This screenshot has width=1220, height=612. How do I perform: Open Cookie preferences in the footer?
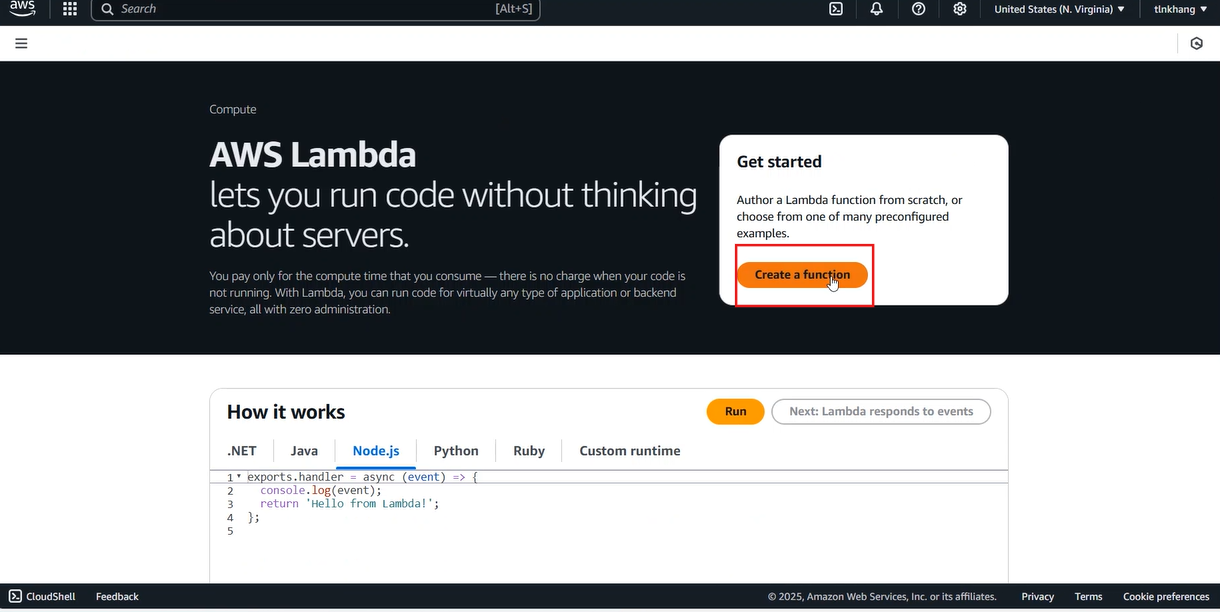click(x=1166, y=597)
